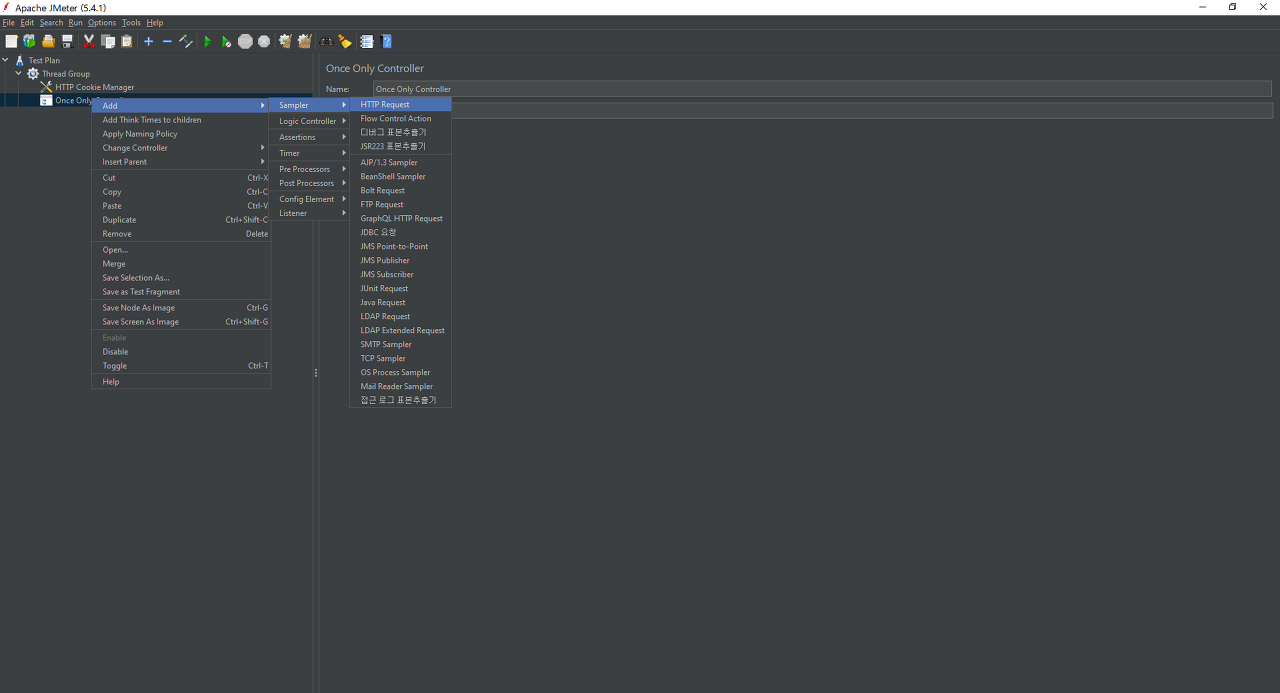The width and height of the screenshot is (1280, 693).
Task: Open the File menu
Action: 8,22
